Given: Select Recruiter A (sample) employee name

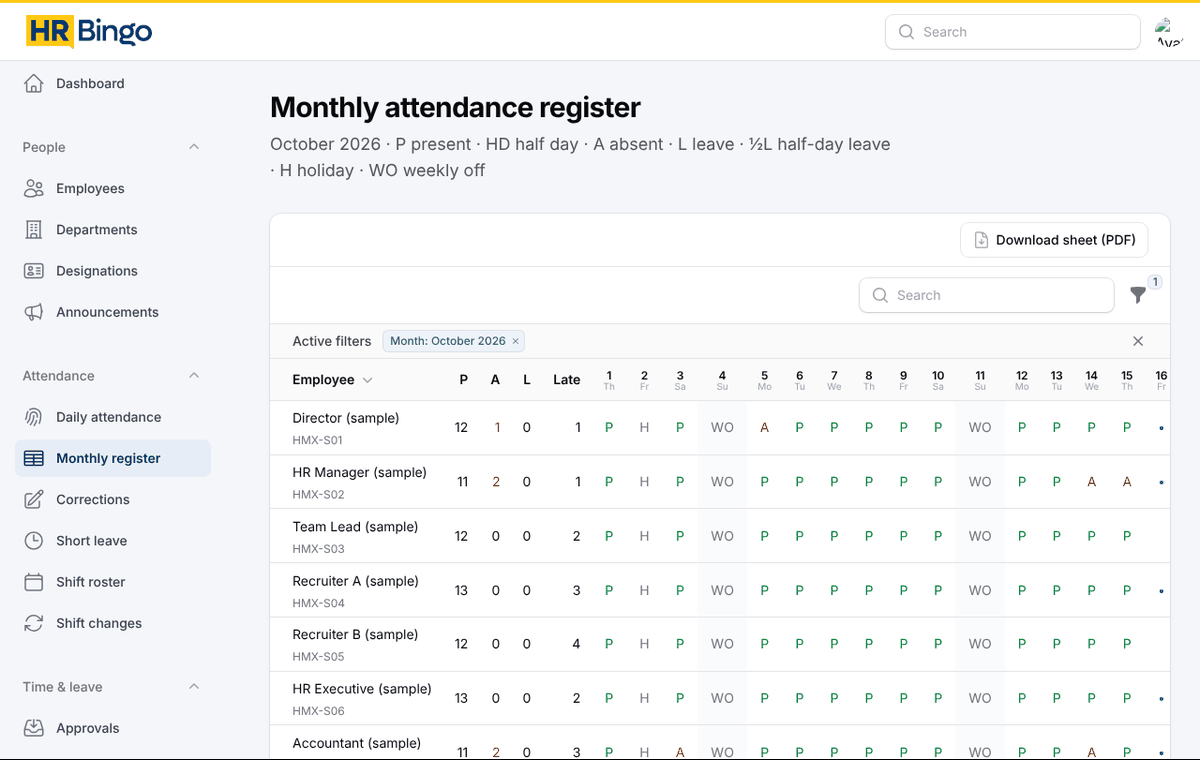Looking at the screenshot, I should [x=355, y=581].
